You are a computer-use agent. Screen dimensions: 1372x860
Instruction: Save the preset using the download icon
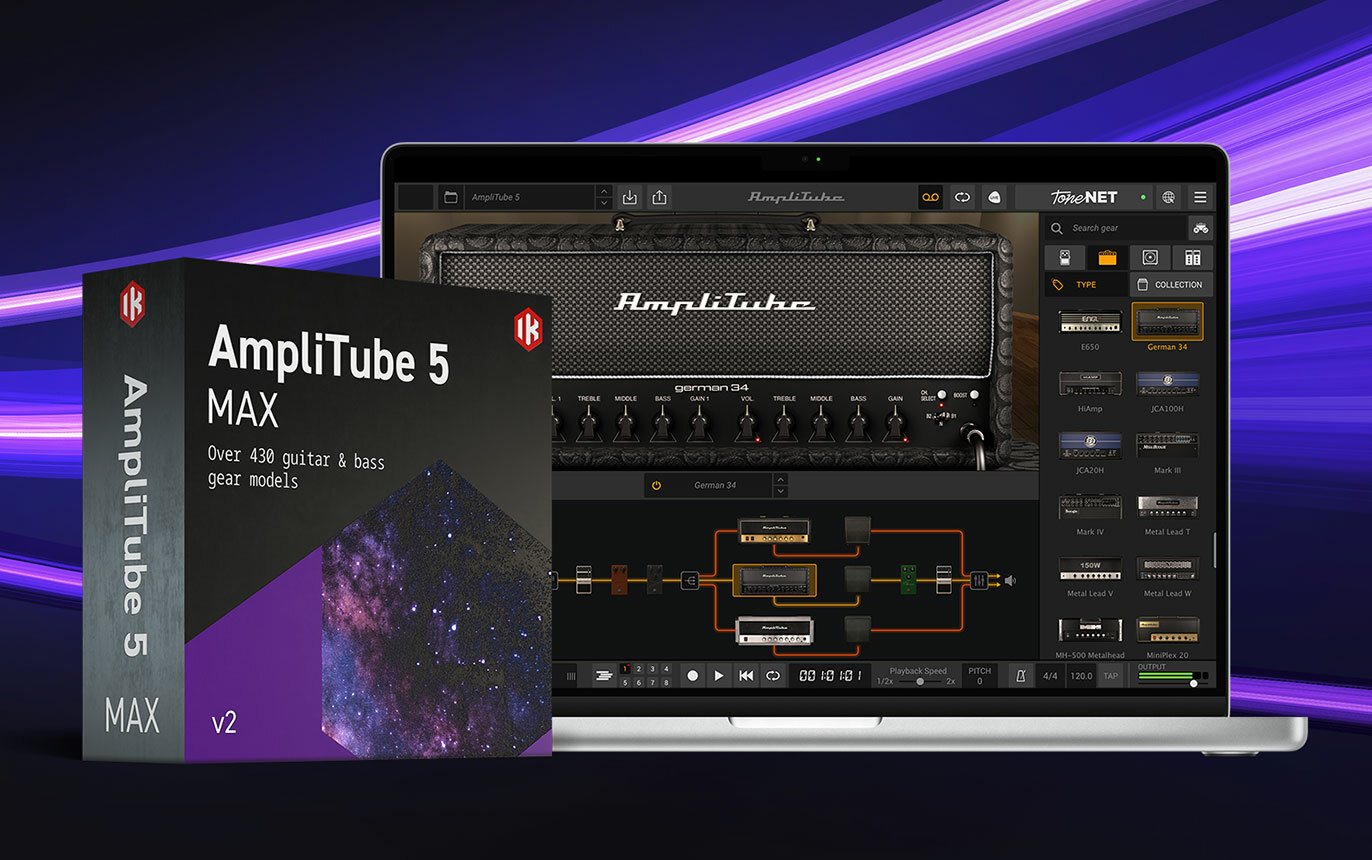click(630, 197)
